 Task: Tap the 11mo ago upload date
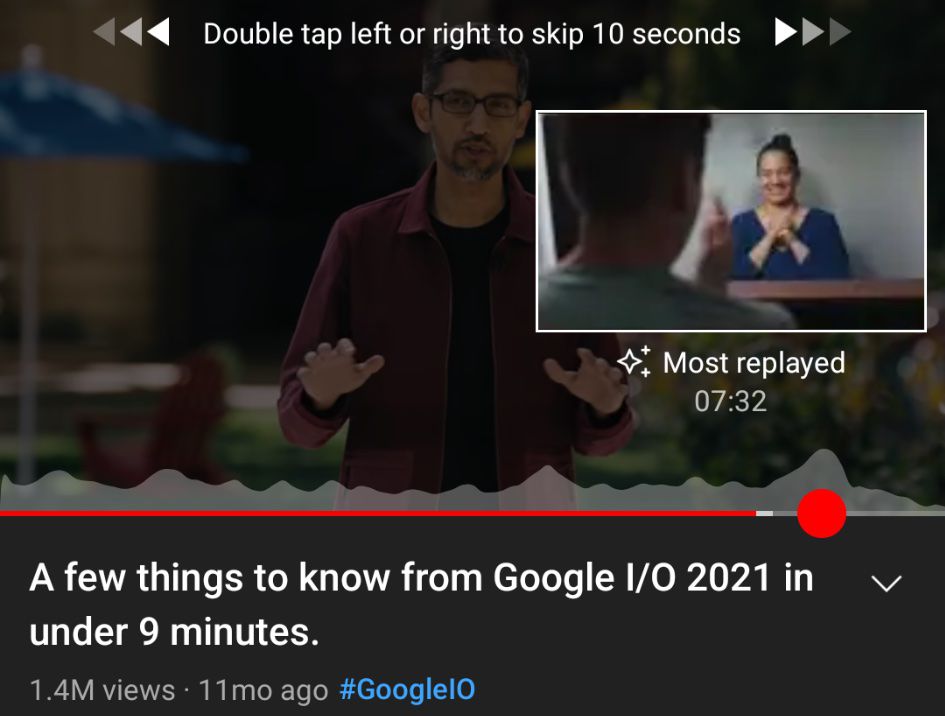point(263,689)
